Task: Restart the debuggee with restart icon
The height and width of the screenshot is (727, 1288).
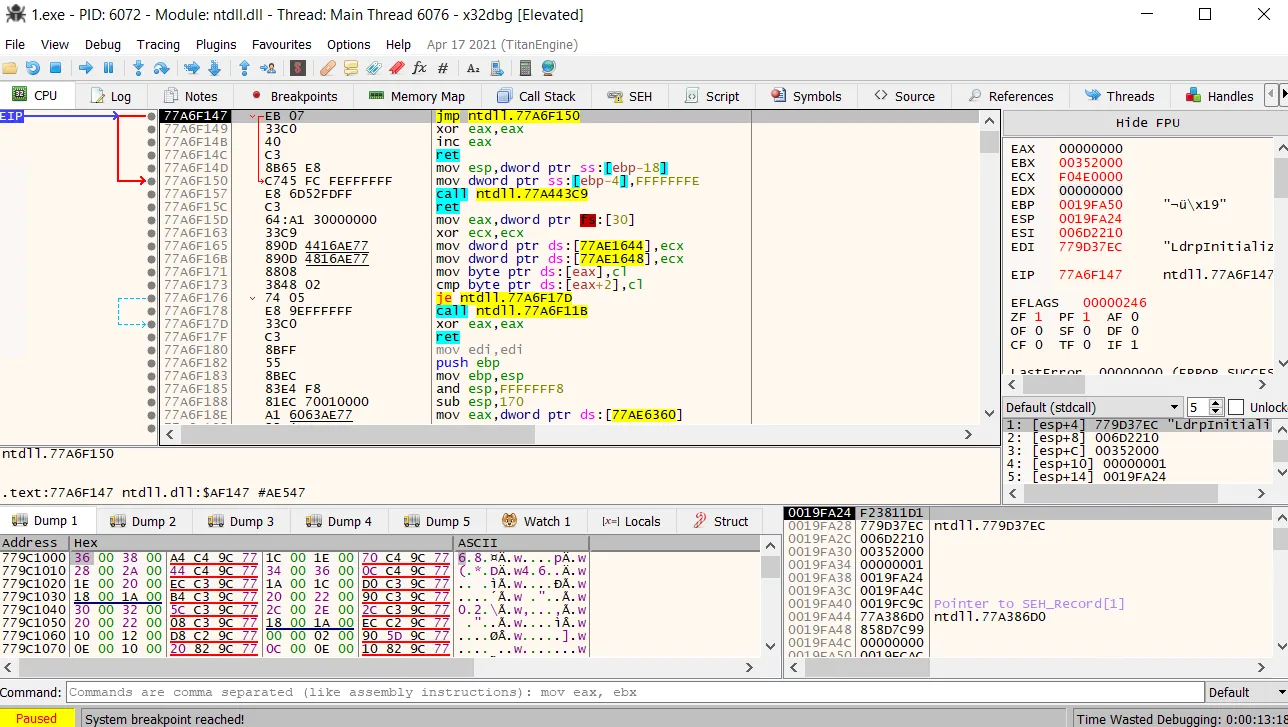Action: 33,68
